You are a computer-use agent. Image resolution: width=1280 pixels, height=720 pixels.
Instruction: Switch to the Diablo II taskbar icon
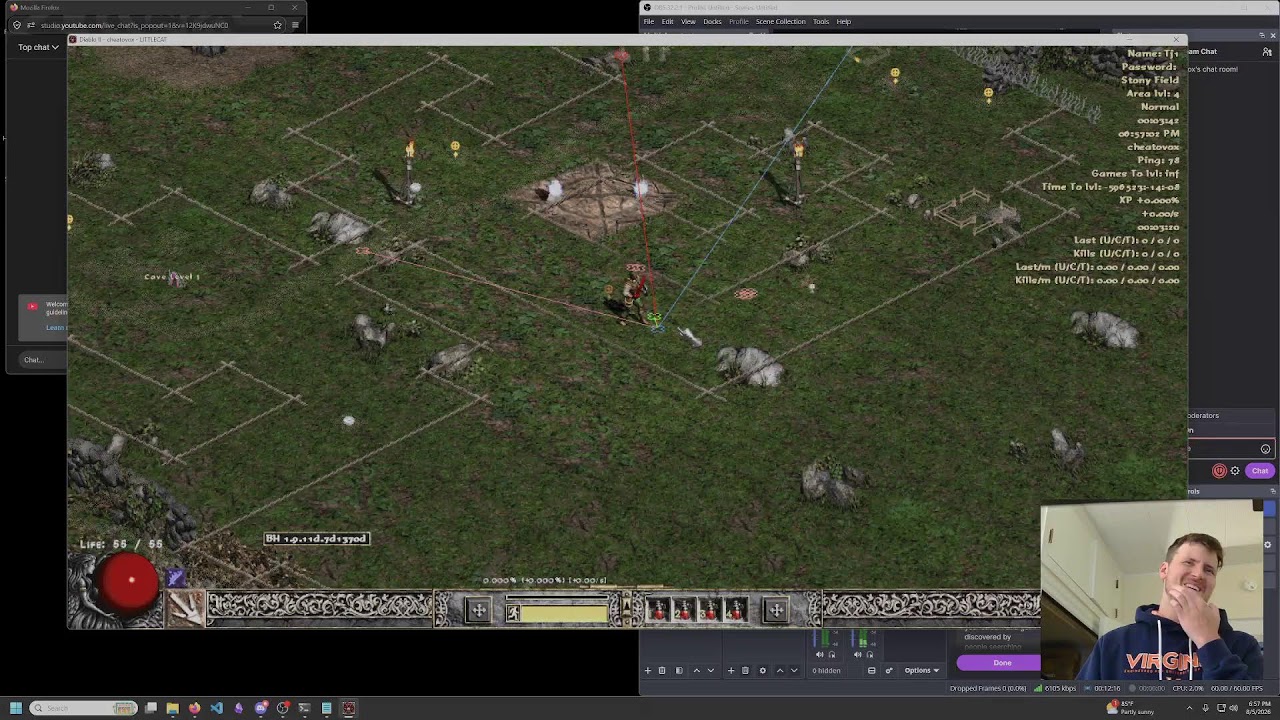click(349, 708)
